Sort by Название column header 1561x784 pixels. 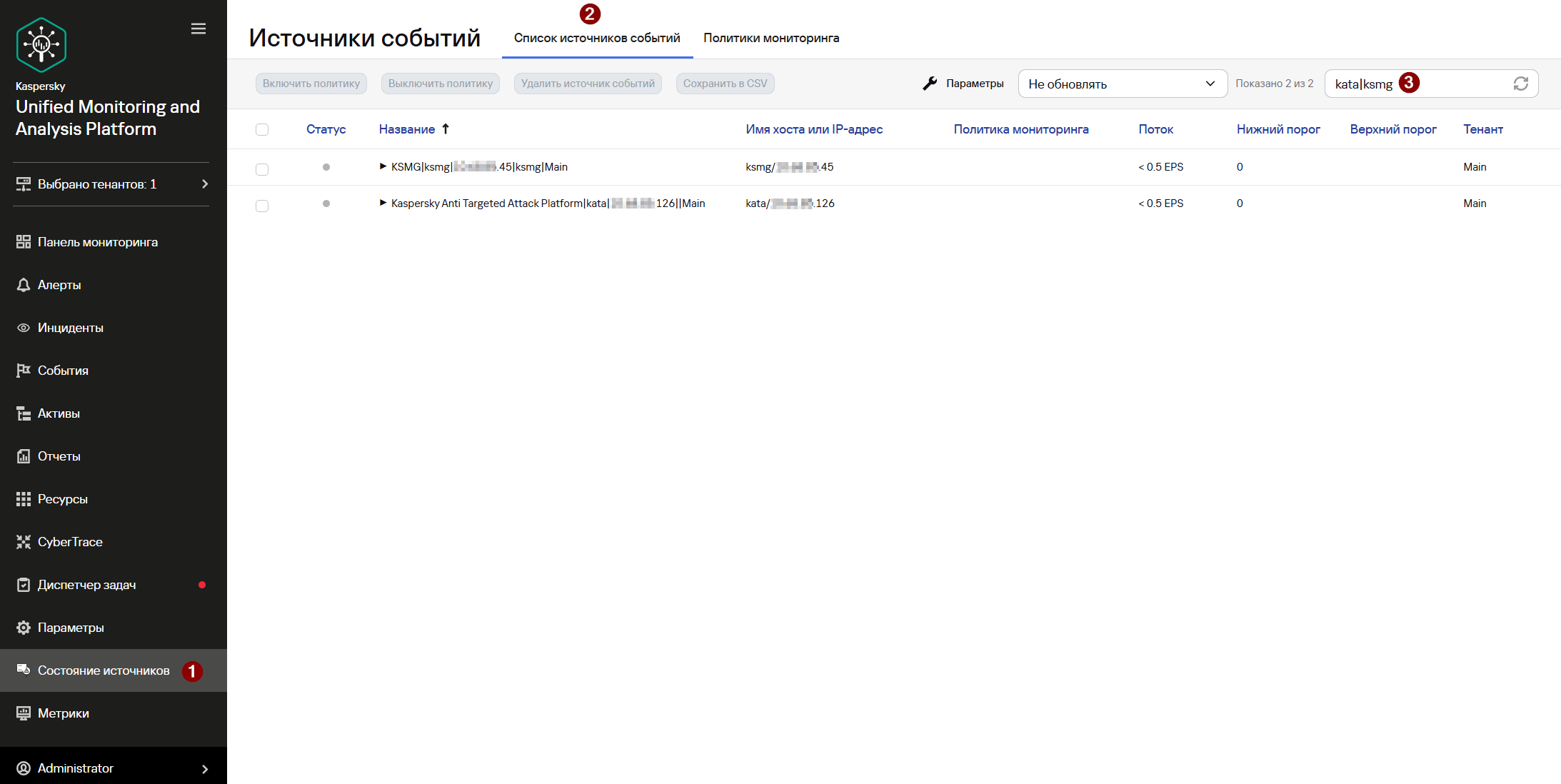click(407, 129)
